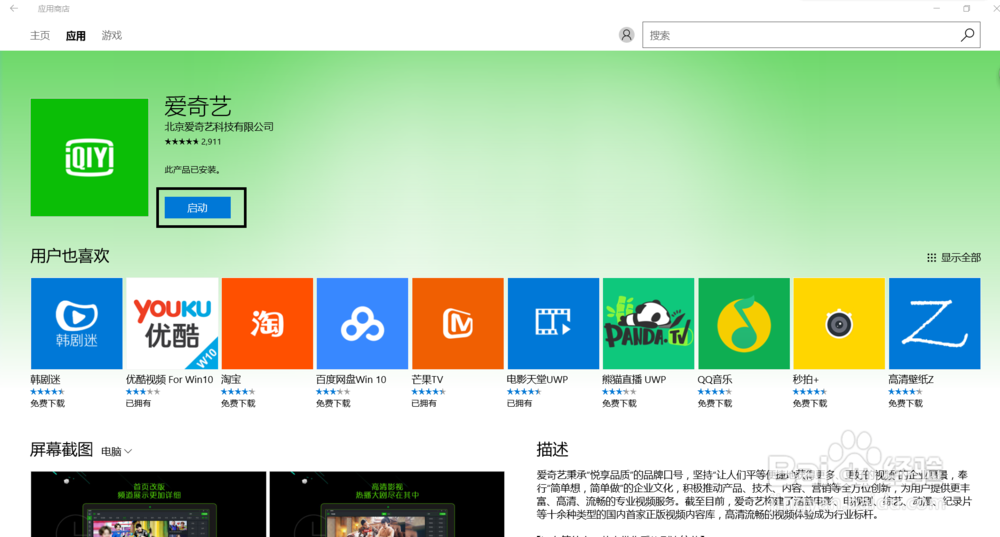Click the 描述 section heading
The image size is (1000, 537).
tap(552, 450)
